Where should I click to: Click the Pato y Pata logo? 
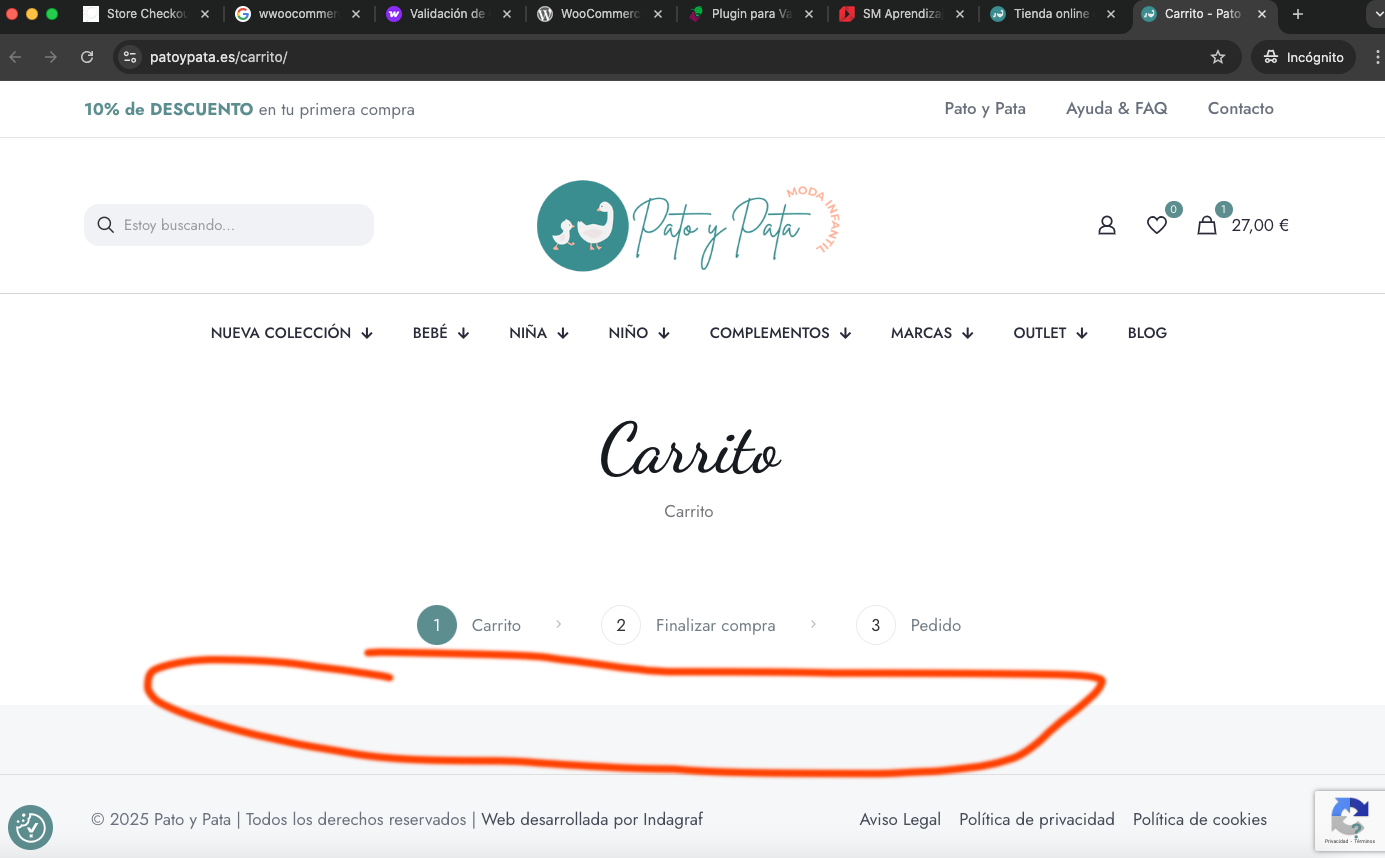[689, 226]
